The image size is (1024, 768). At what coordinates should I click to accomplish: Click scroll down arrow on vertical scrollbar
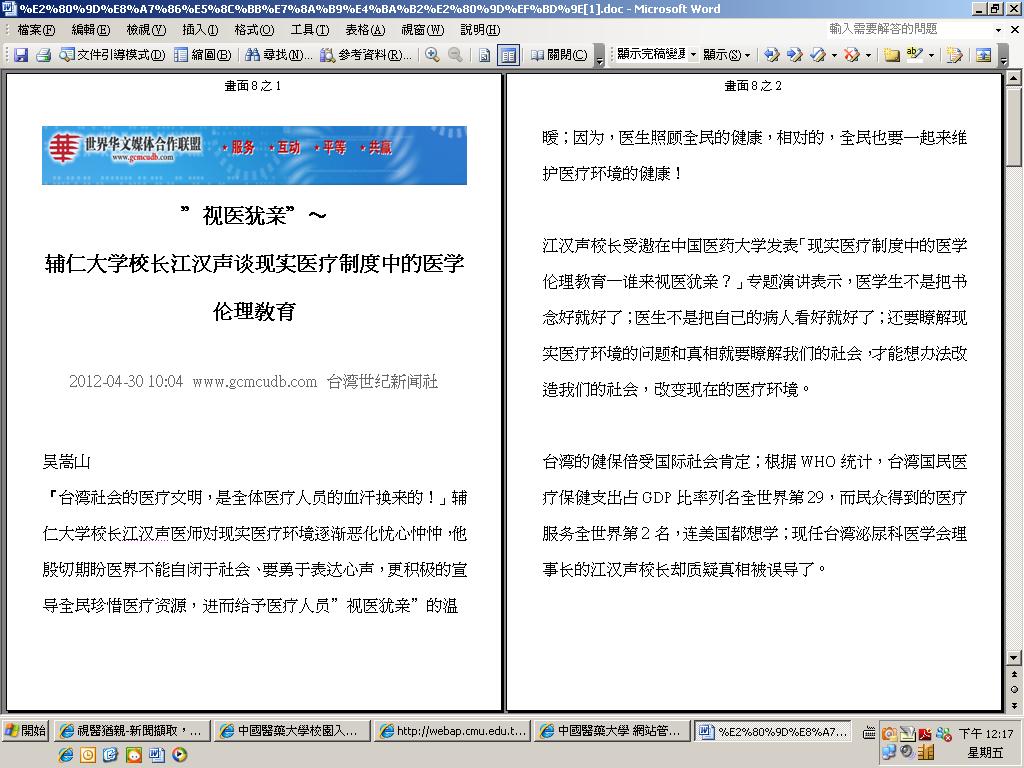point(1014,658)
